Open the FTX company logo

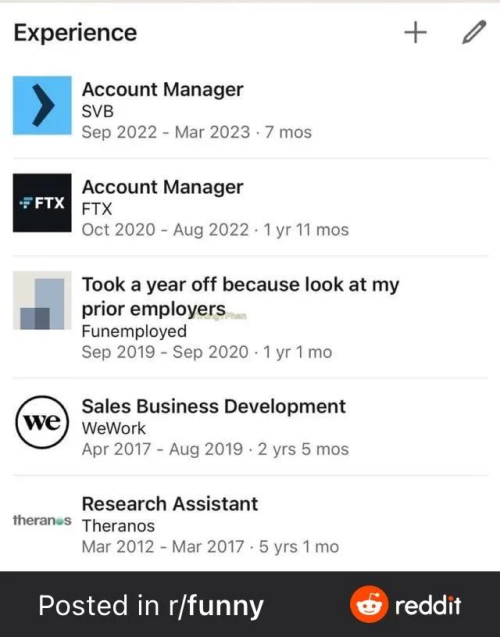pos(42,203)
